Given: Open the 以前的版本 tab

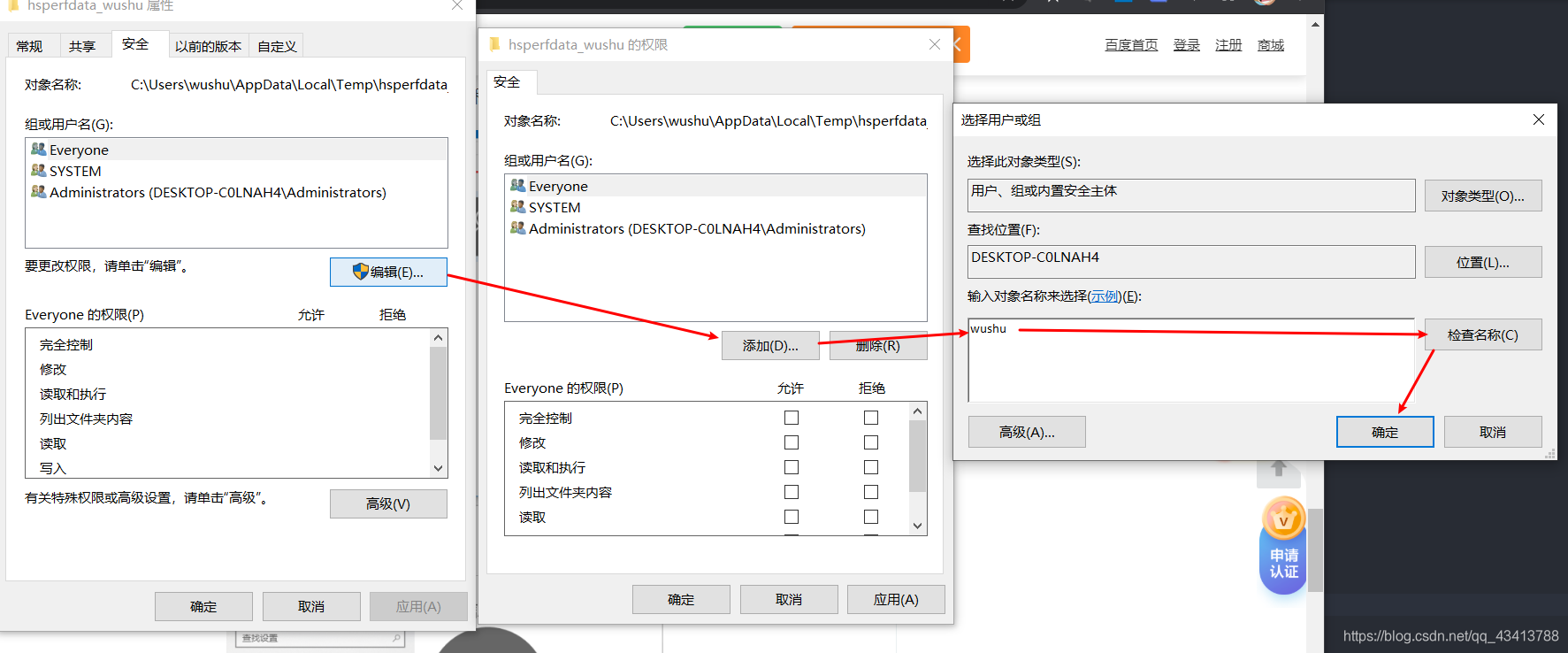Looking at the screenshot, I should point(208,46).
